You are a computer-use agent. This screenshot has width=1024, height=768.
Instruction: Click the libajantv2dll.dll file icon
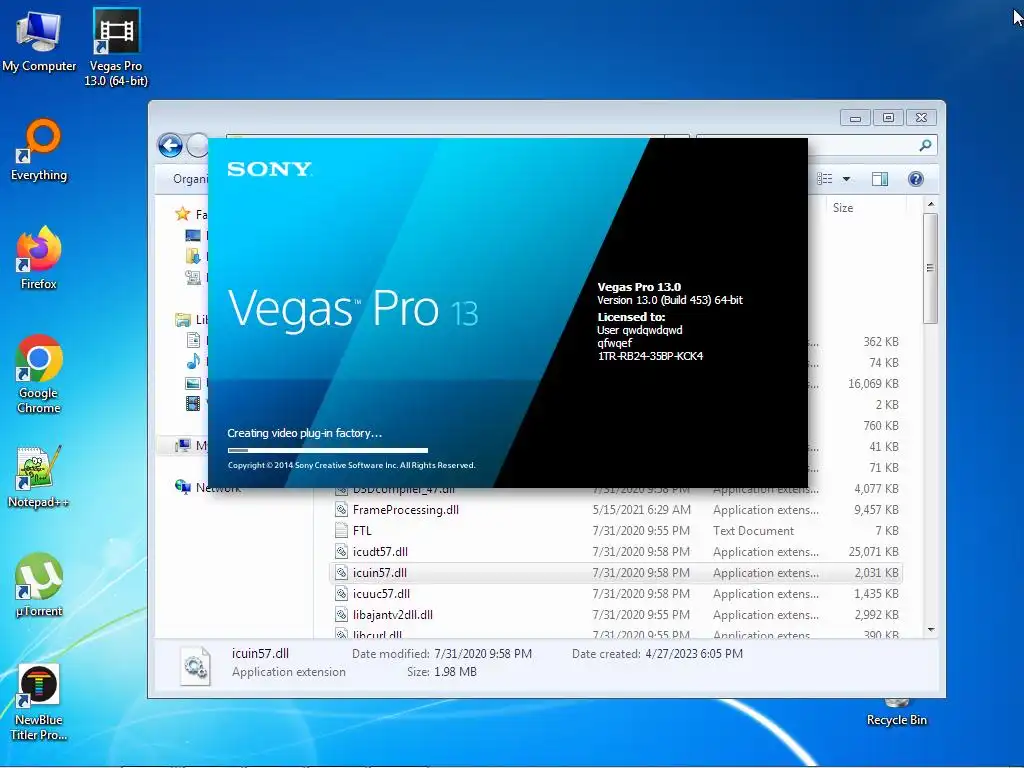341,614
